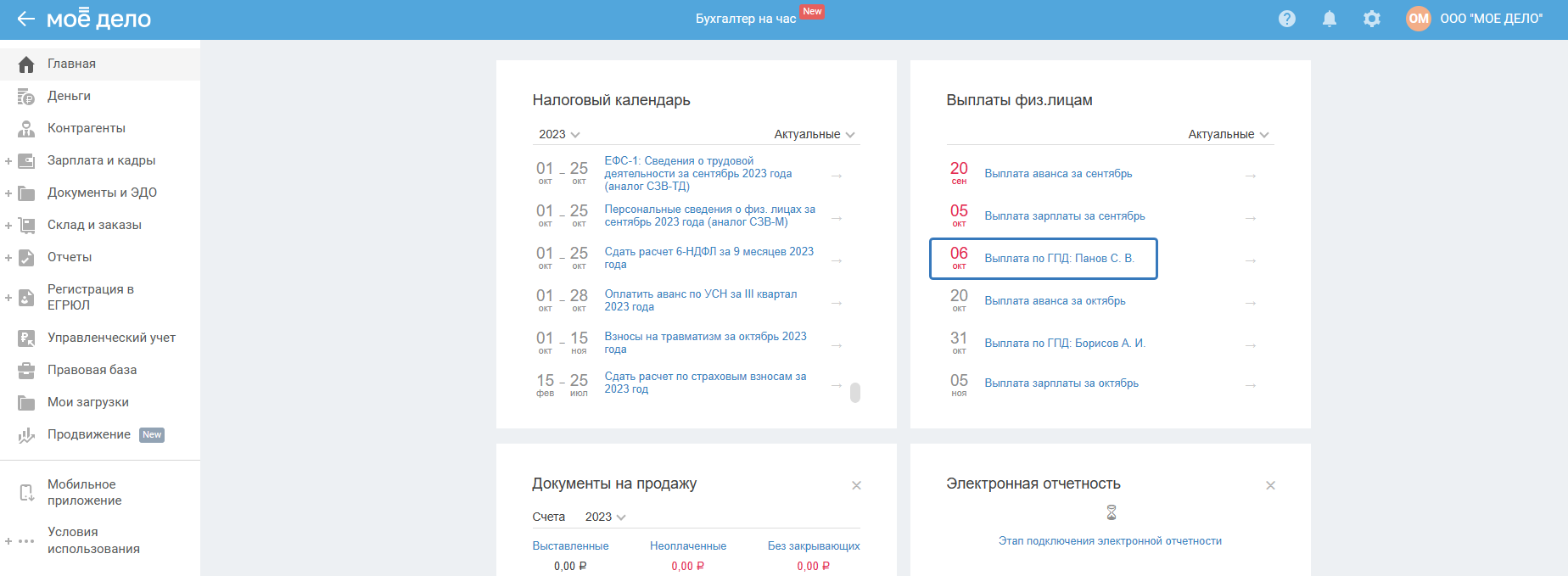
Task: Click the Счета label in Документы на продажу
Action: (549, 517)
